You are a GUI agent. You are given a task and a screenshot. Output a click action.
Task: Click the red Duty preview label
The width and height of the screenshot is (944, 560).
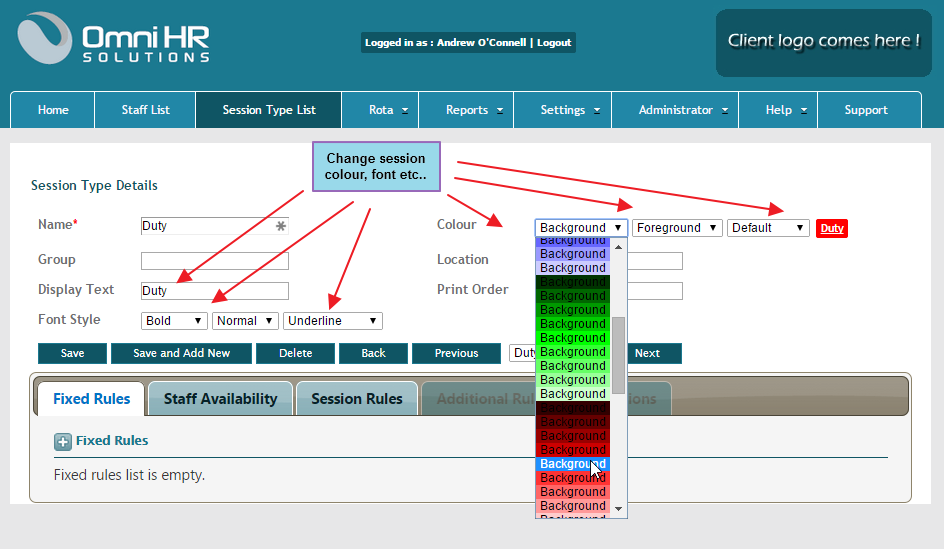(x=831, y=228)
